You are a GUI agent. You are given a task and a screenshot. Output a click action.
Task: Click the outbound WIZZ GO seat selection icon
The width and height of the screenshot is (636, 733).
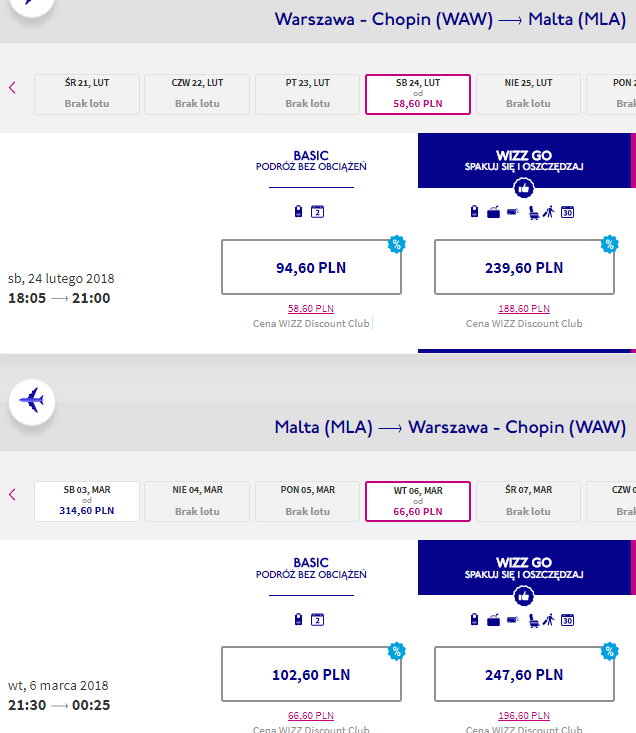tap(533, 213)
